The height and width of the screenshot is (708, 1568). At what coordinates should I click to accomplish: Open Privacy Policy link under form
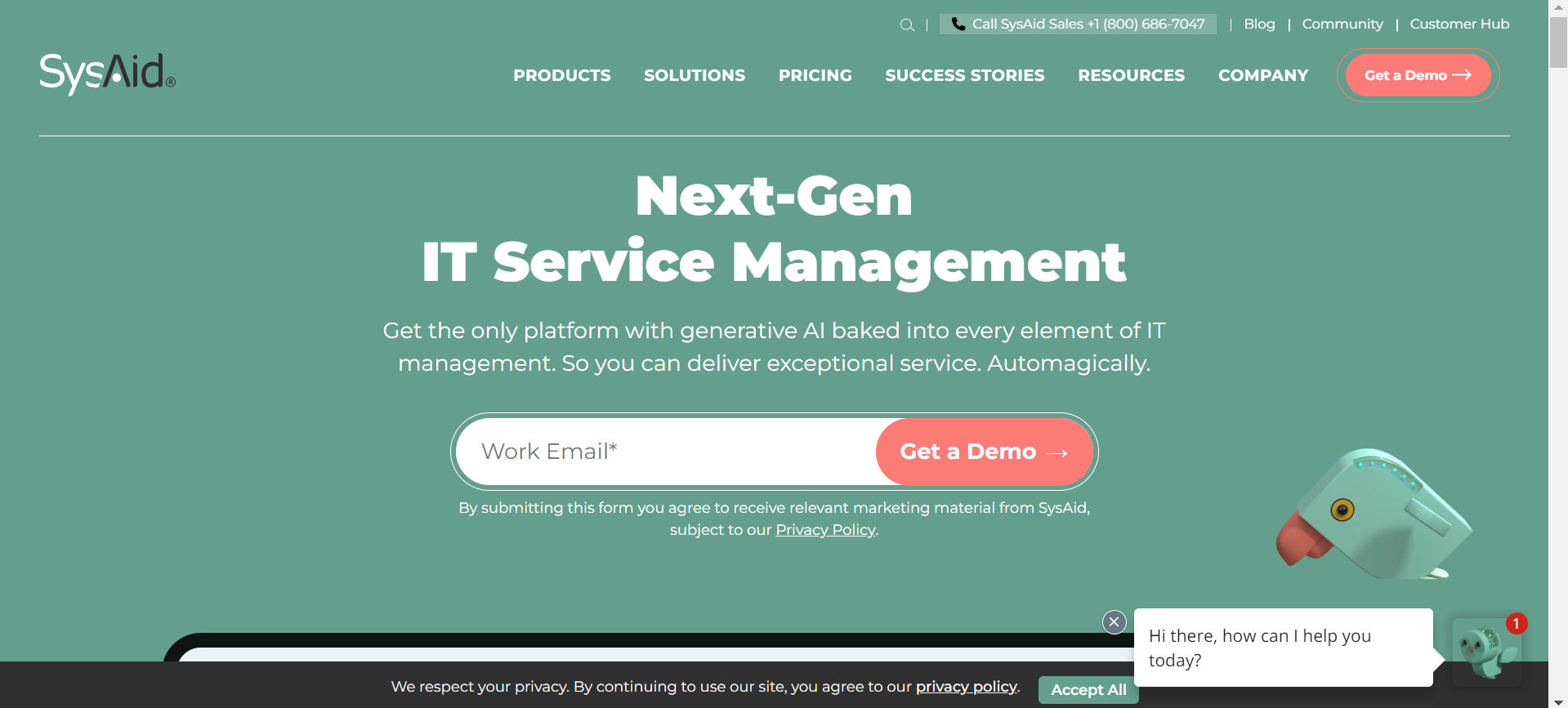click(x=825, y=530)
